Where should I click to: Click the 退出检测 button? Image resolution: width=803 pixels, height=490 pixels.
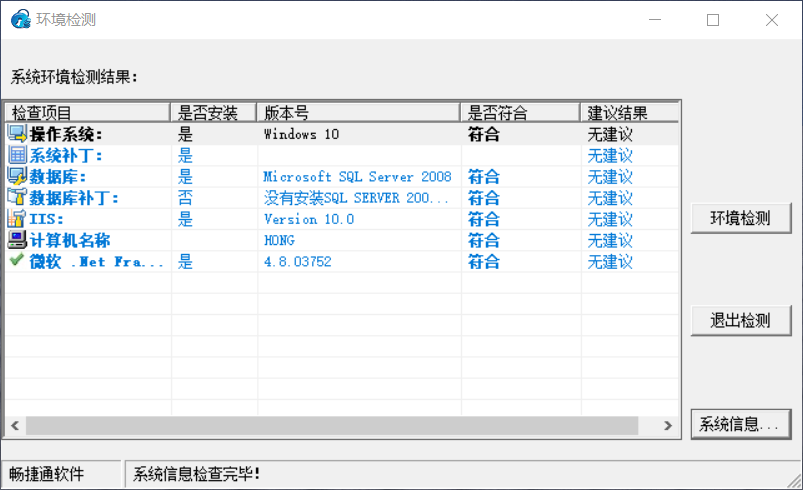741,321
